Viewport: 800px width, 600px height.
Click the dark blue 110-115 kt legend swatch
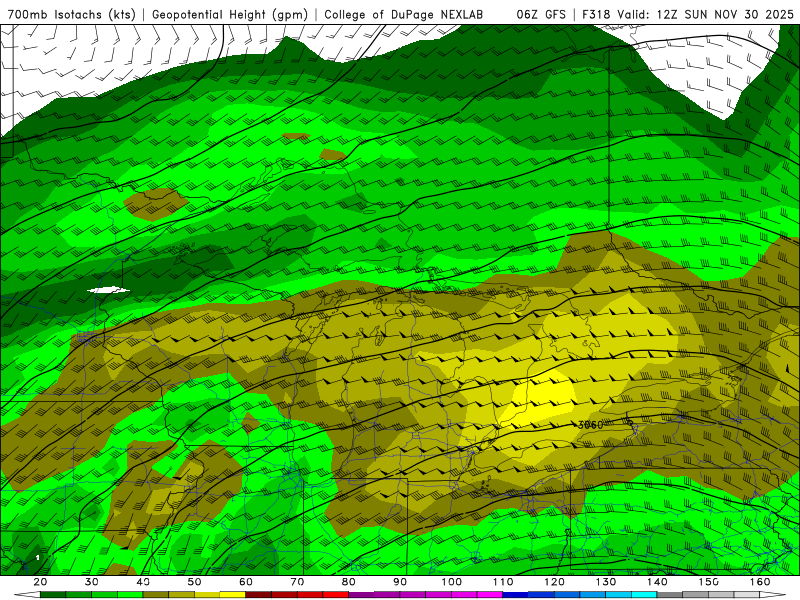tap(516, 595)
